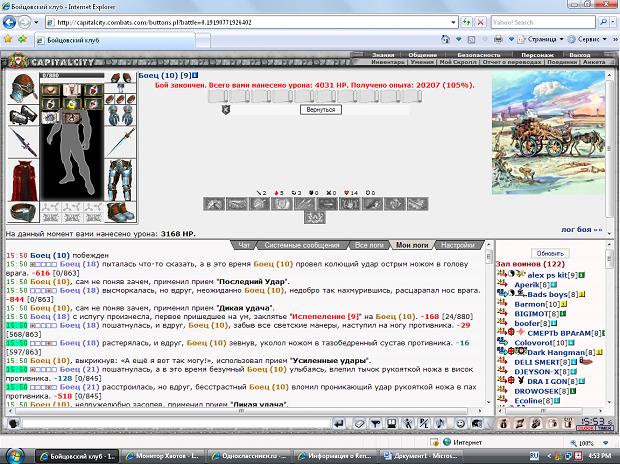Open the Настройки tab

(458, 245)
